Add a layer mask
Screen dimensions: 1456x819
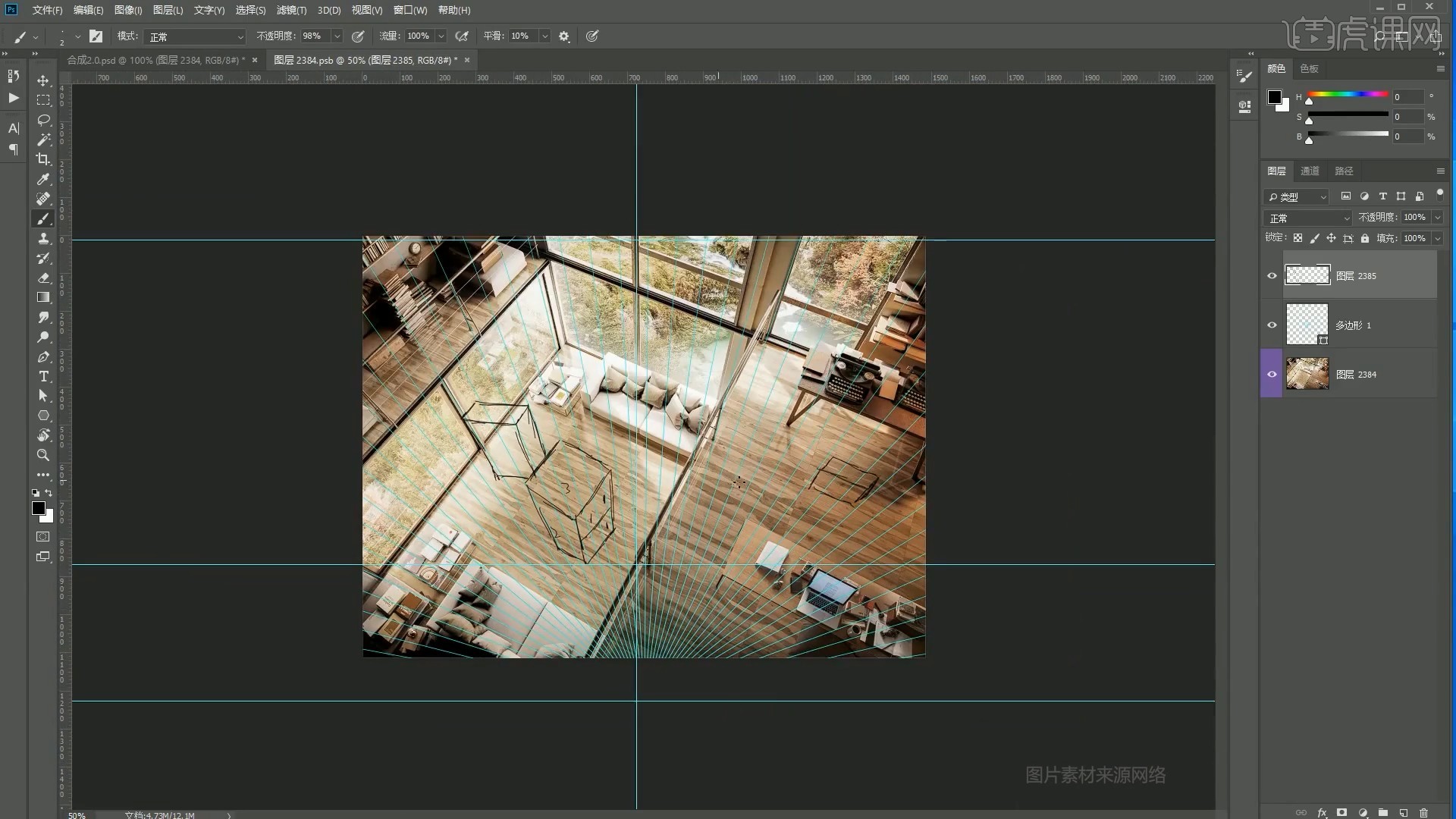click(1342, 812)
